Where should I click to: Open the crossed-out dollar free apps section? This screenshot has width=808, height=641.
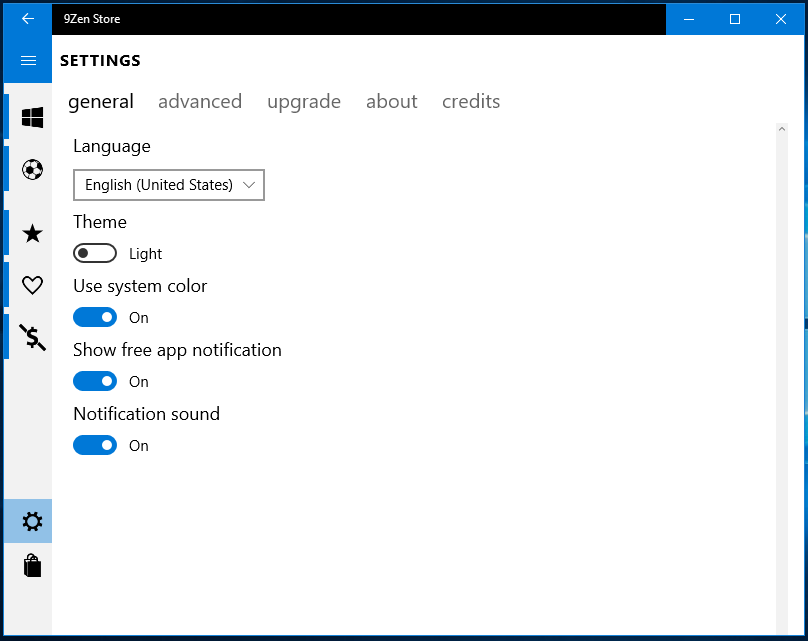32,337
